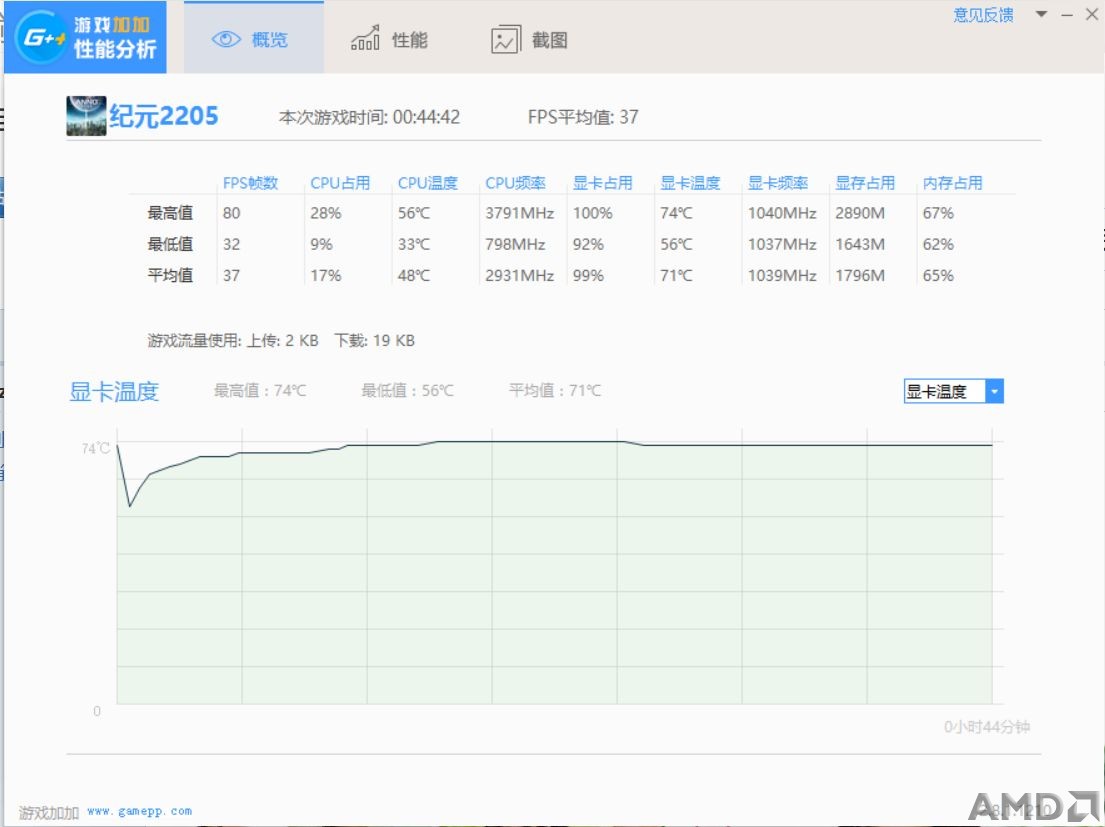Click the chart's 最高值：74℃ label
Image resolution: width=1105 pixels, height=827 pixels.
[x=260, y=390]
